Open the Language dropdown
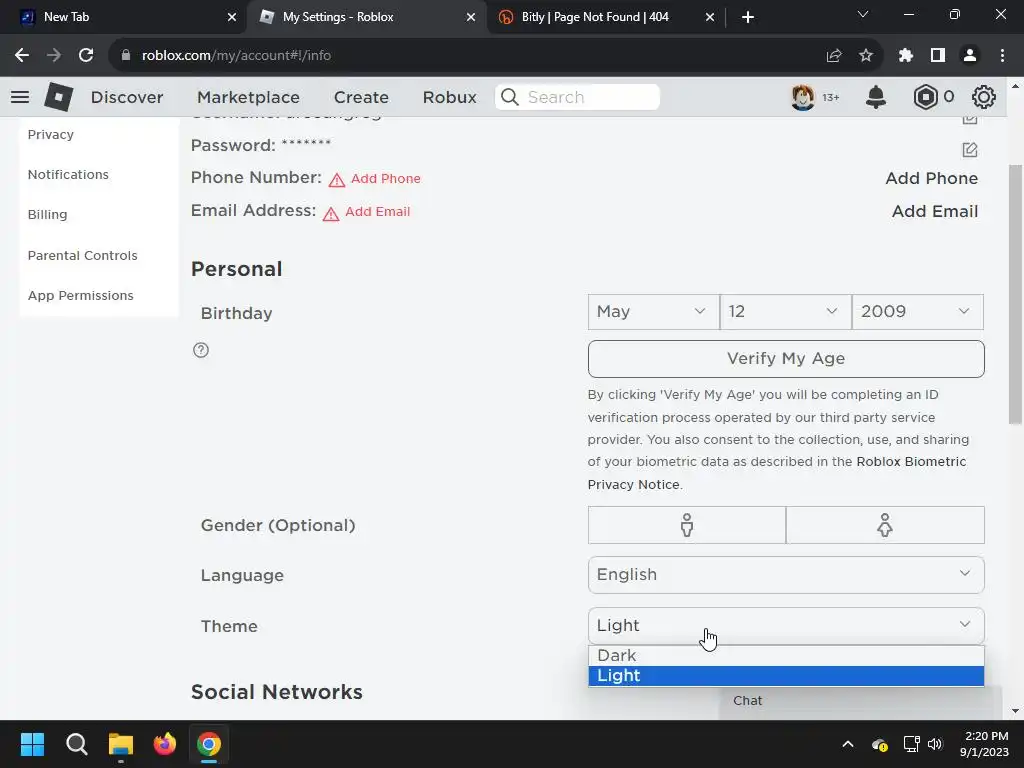The height and width of the screenshot is (768, 1024). (786, 575)
